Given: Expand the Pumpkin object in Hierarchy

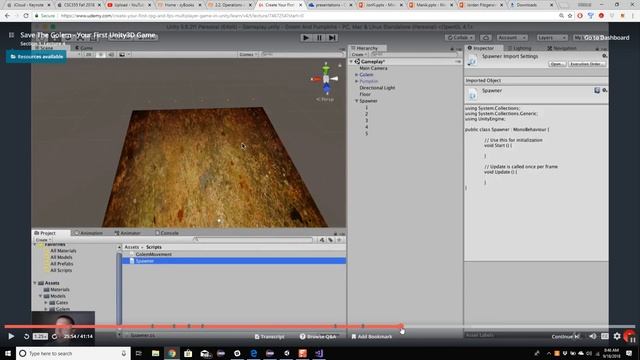Looking at the screenshot, I should click(x=356, y=81).
